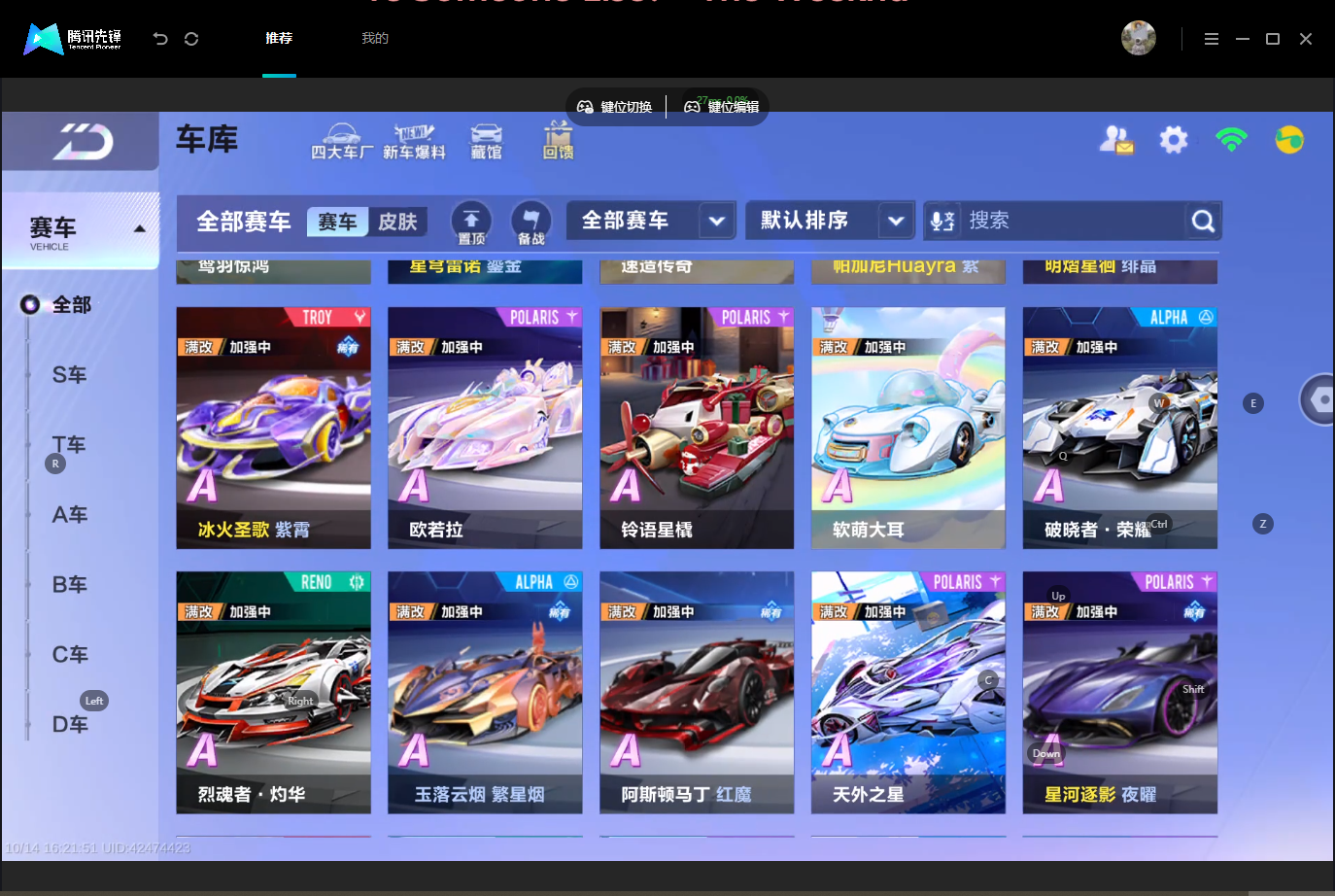Screen dimensions: 1335x896
Task: Click the 搜索 search input field
Action: click(x=1073, y=222)
